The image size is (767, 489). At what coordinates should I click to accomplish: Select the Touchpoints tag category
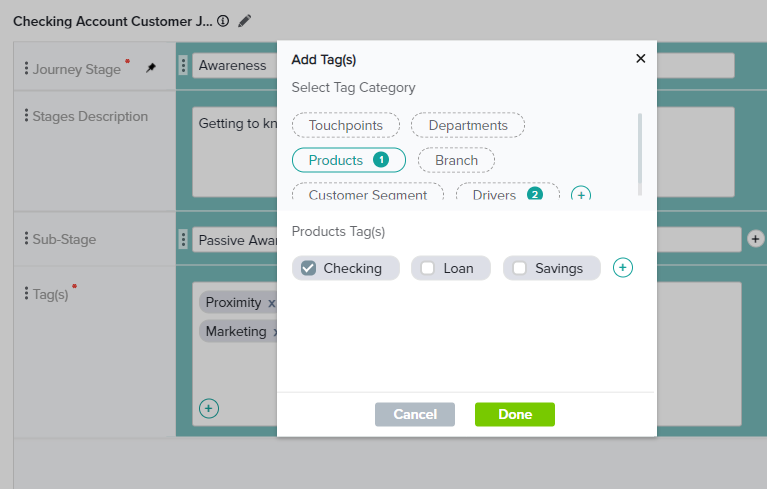[x=345, y=125]
